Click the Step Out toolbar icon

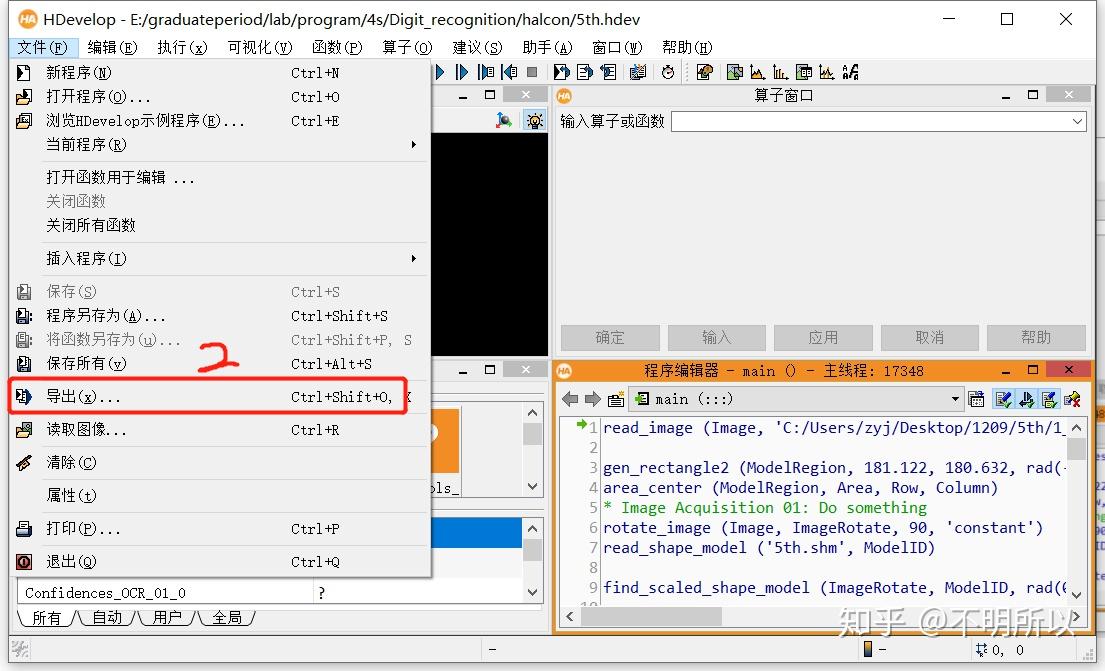tap(509, 72)
